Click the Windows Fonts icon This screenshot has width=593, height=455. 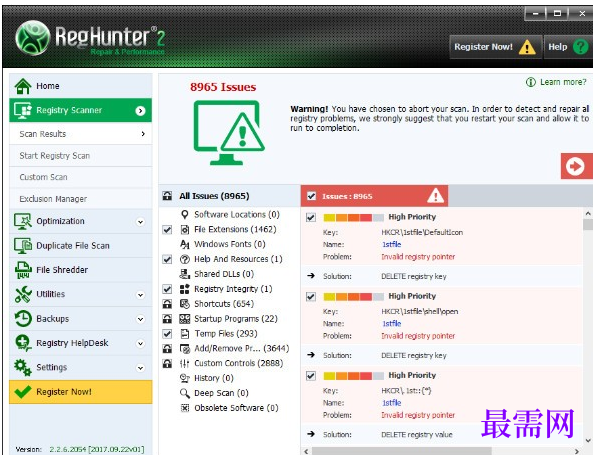[185, 244]
